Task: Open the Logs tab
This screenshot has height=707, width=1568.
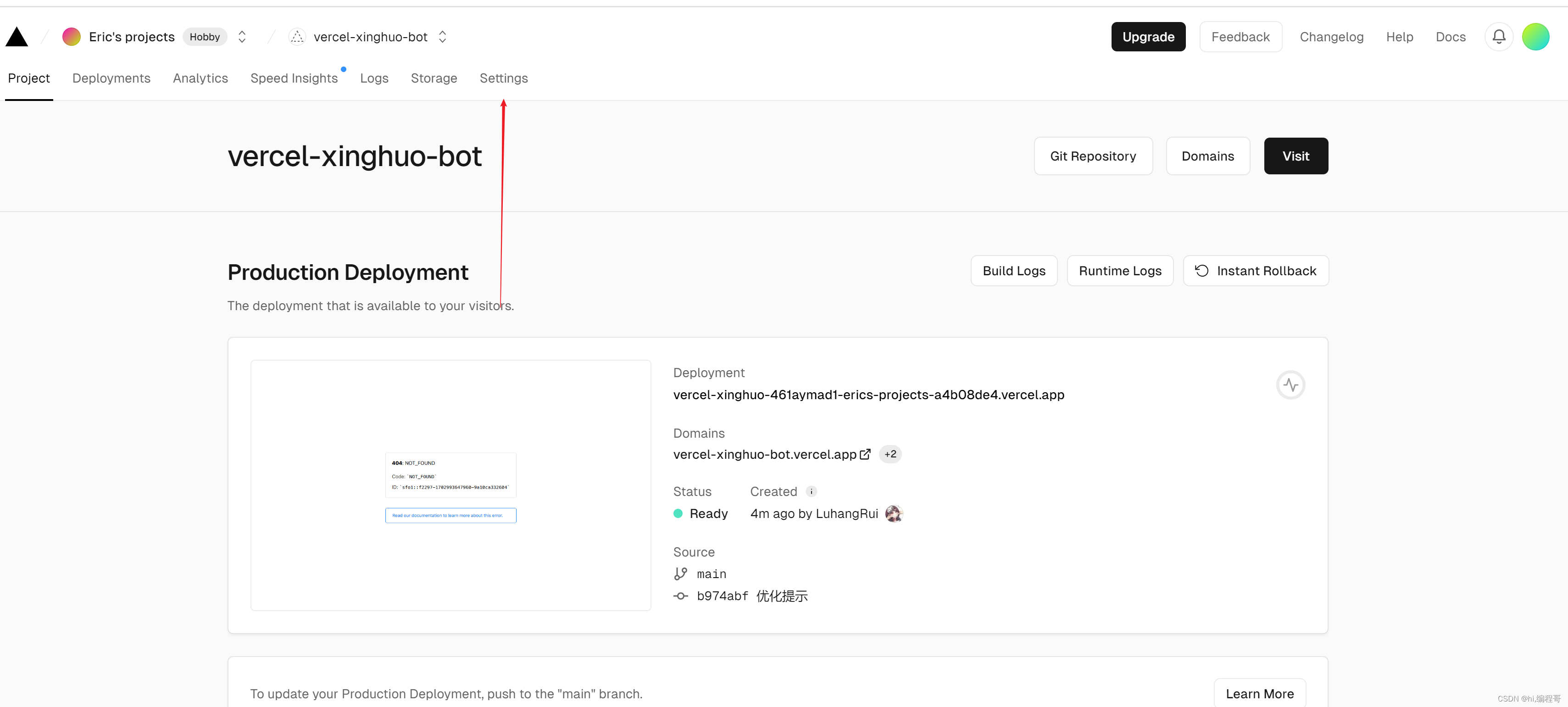Action: [x=374, y=78]
